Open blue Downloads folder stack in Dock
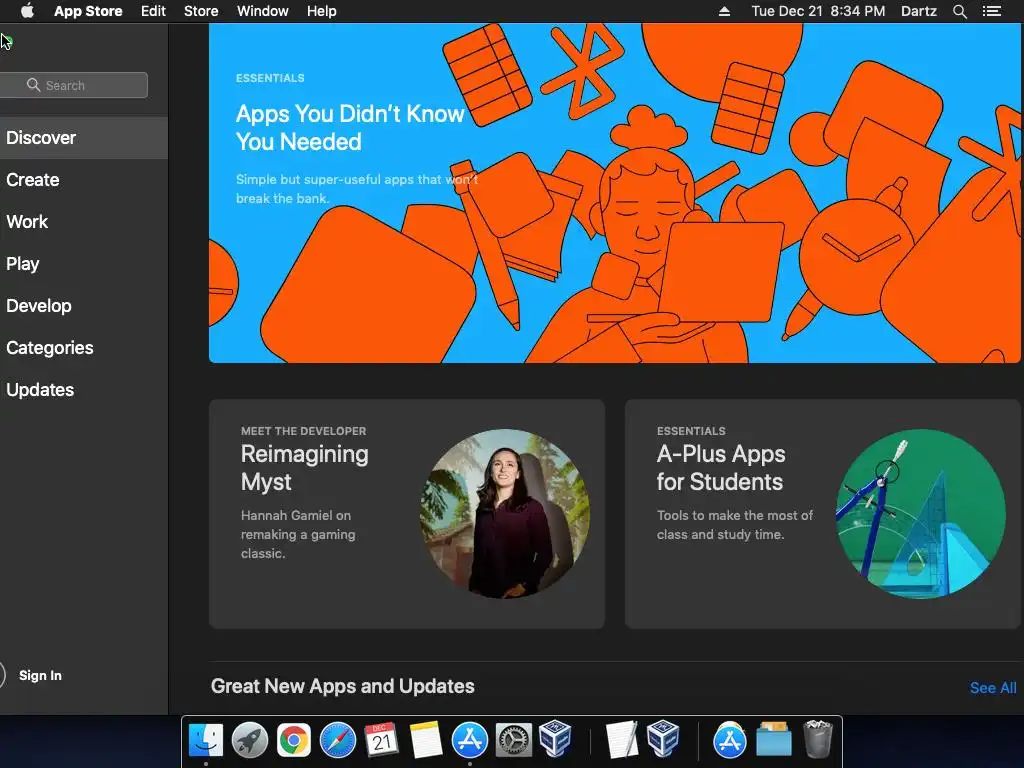1024x768 pixels. [x=774, y=740]
